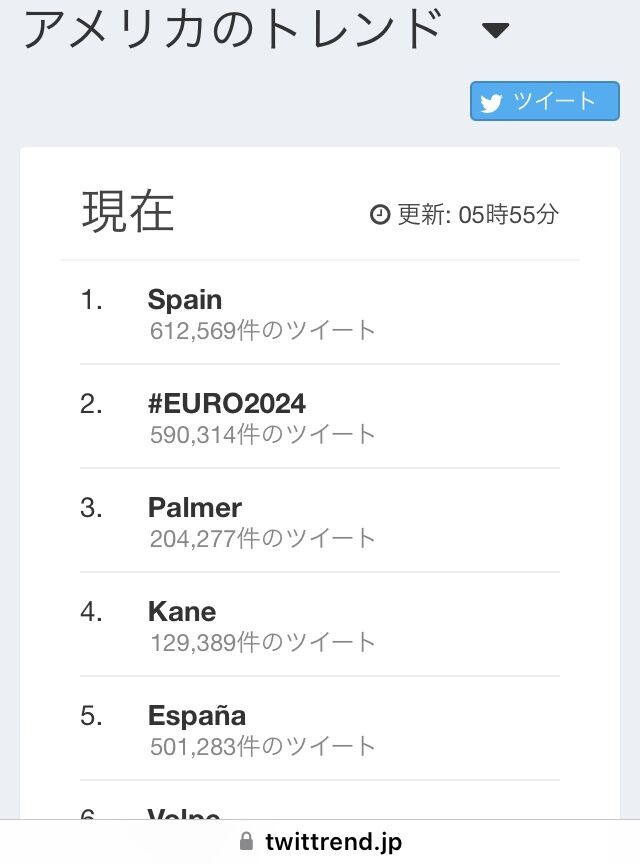Open the trend region dropdown arrow
The image size is (640, 864).
[495, 31]
